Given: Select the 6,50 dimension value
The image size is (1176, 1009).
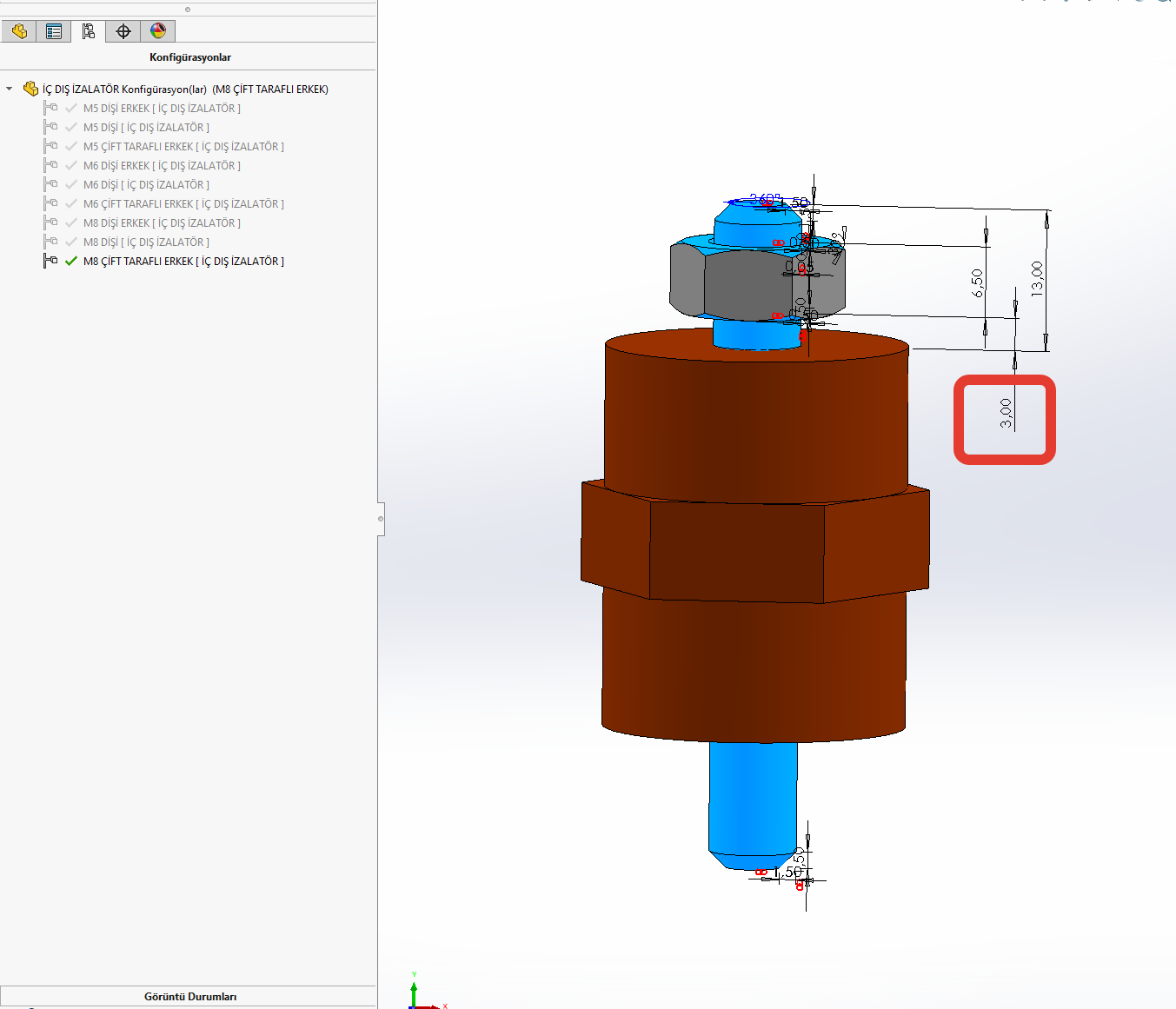Looking at the screenshot, I should click(978, 283).
